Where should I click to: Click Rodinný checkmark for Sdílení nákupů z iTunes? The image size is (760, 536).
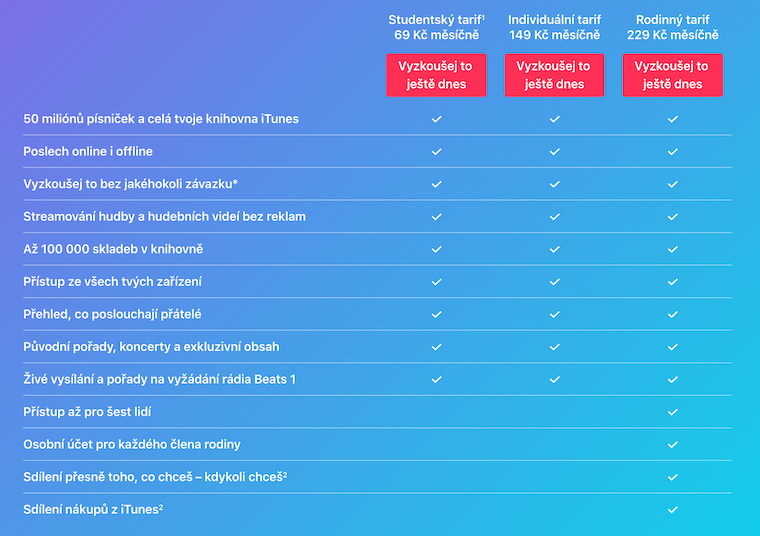click(672, 509)
